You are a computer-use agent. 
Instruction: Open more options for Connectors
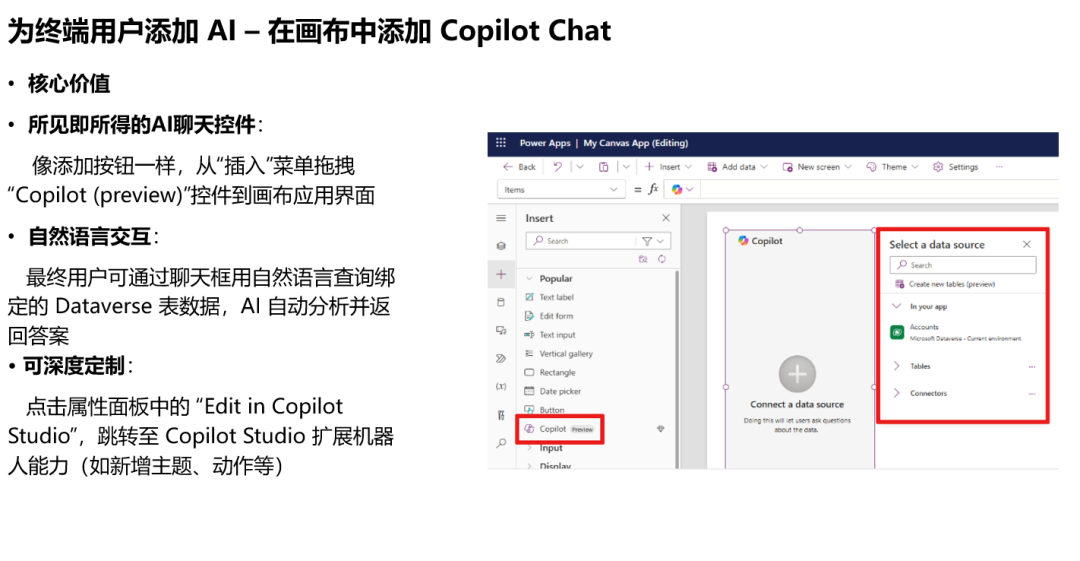(x=1032, y=394)
